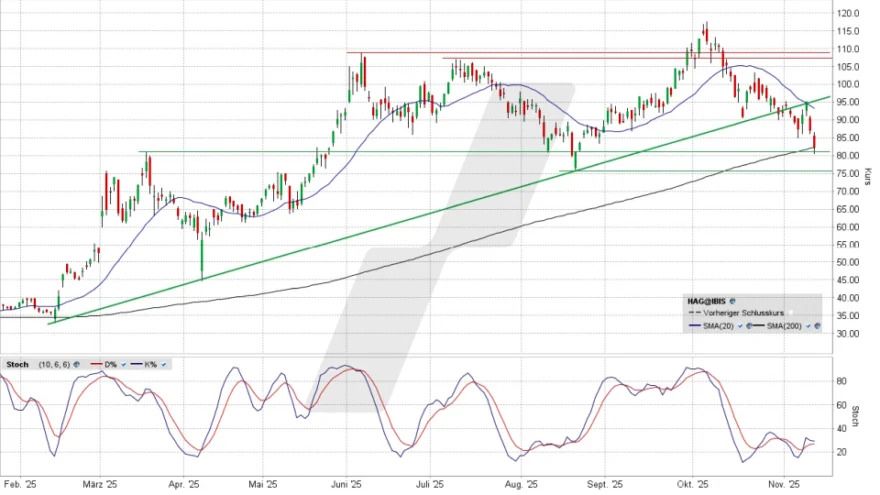This screenshot has width=880, height=495.
Task: Hide the K% stochastic line checkbox
Action: coord(163,364)
